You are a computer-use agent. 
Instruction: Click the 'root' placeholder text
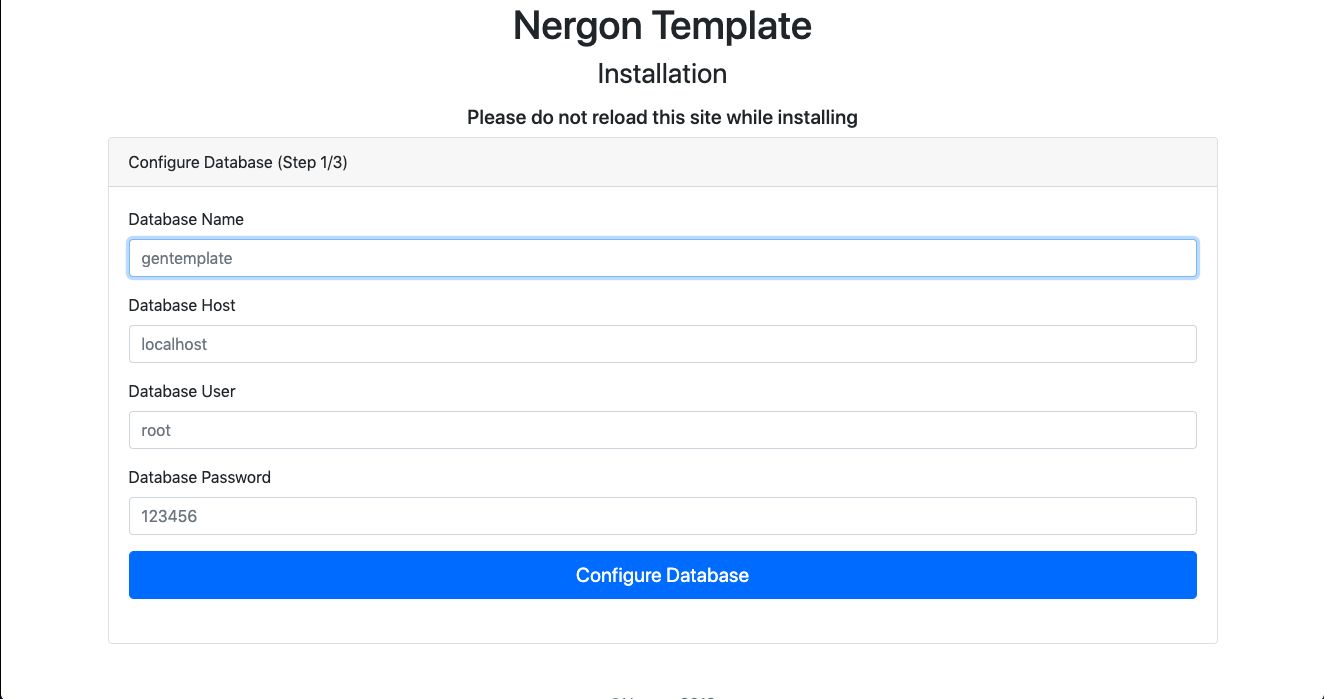click(157, 430)
